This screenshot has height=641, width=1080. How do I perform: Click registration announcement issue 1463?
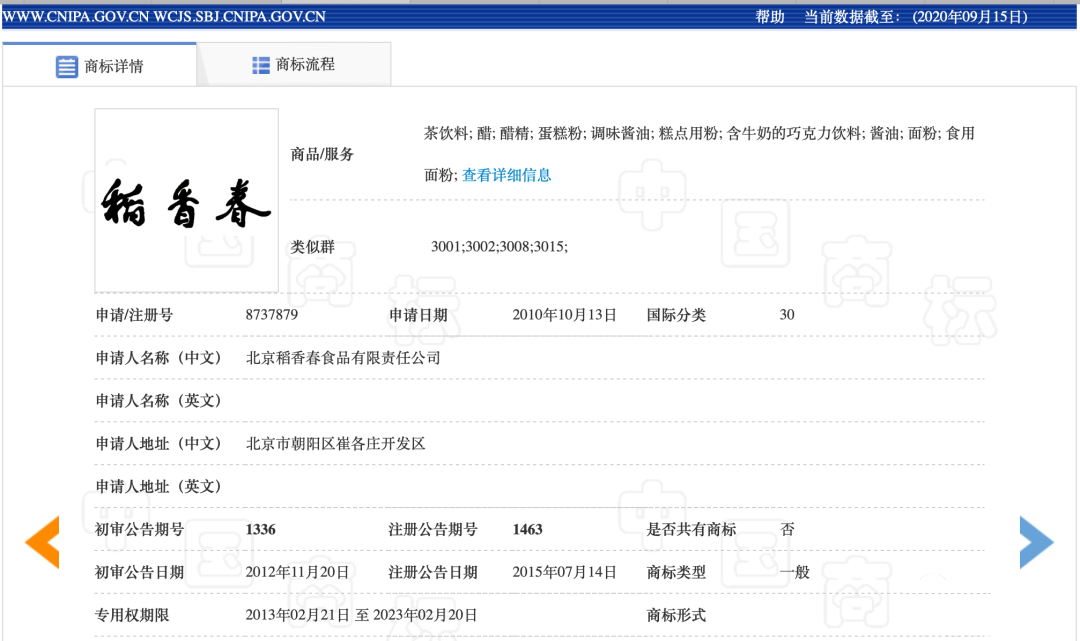pos(527,529)
